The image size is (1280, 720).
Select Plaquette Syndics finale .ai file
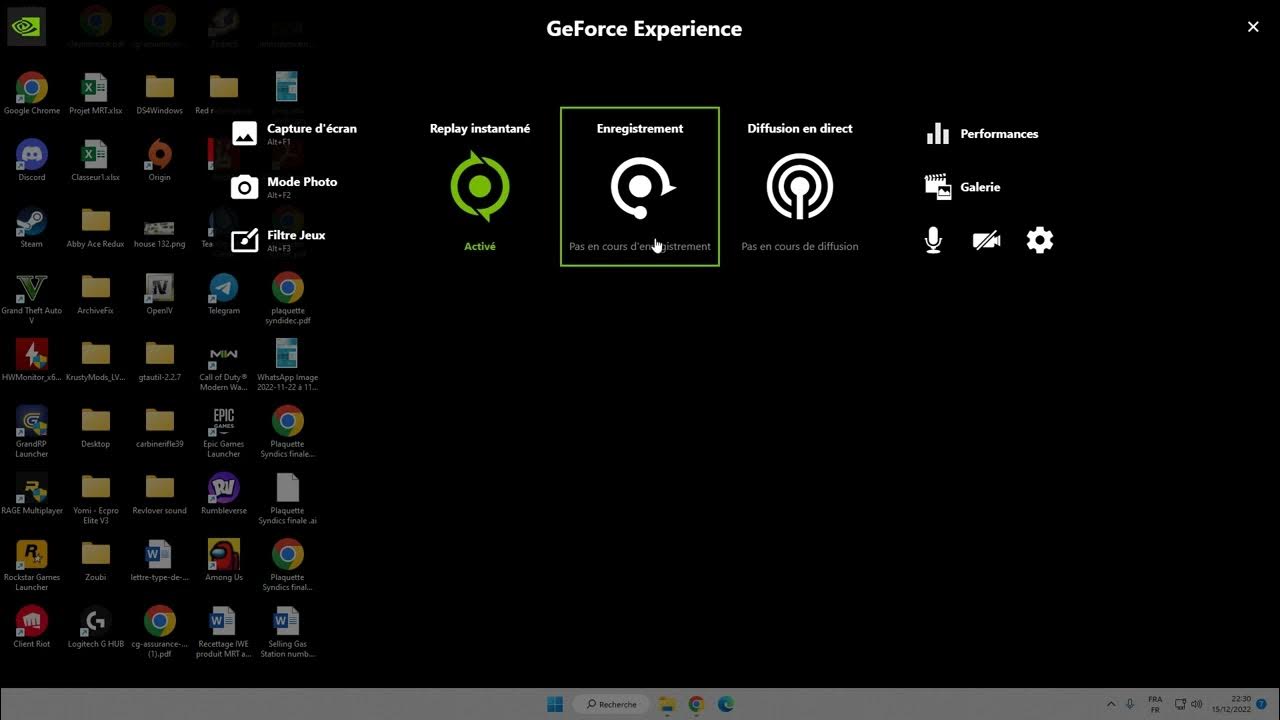pyautogui.click(x=288, y=498)
